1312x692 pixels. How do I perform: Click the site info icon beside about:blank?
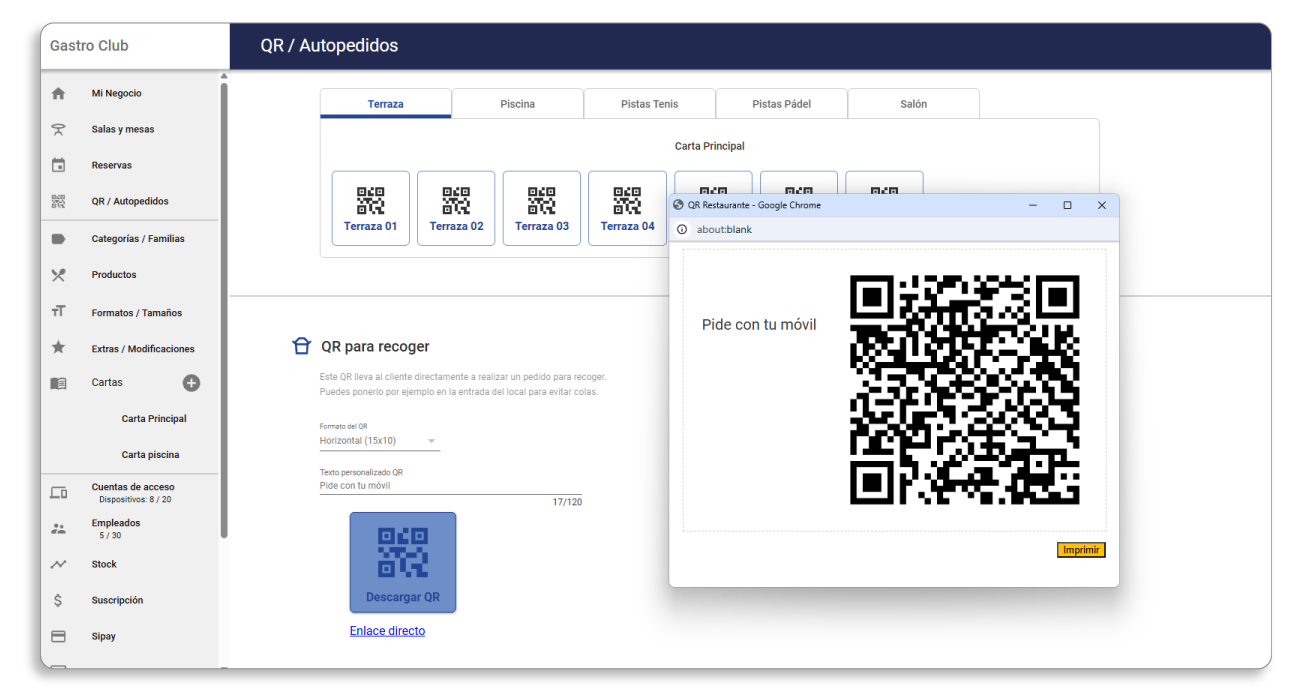[682, 229]
